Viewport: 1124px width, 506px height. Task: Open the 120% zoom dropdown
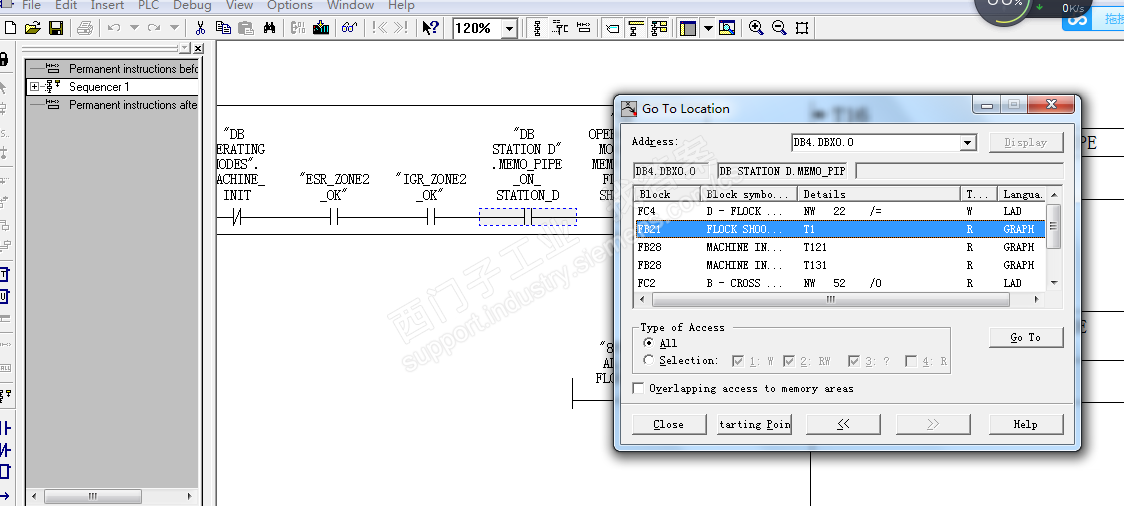tap(509, 29)
